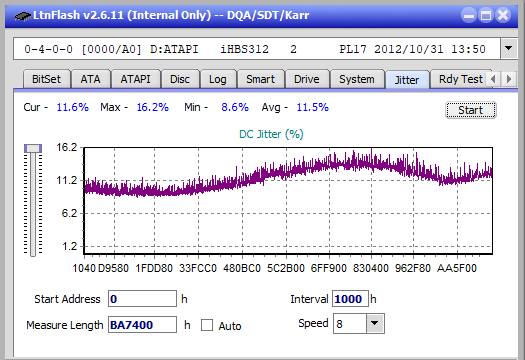
Task: Click the Start button
Action: pos(470,110)
